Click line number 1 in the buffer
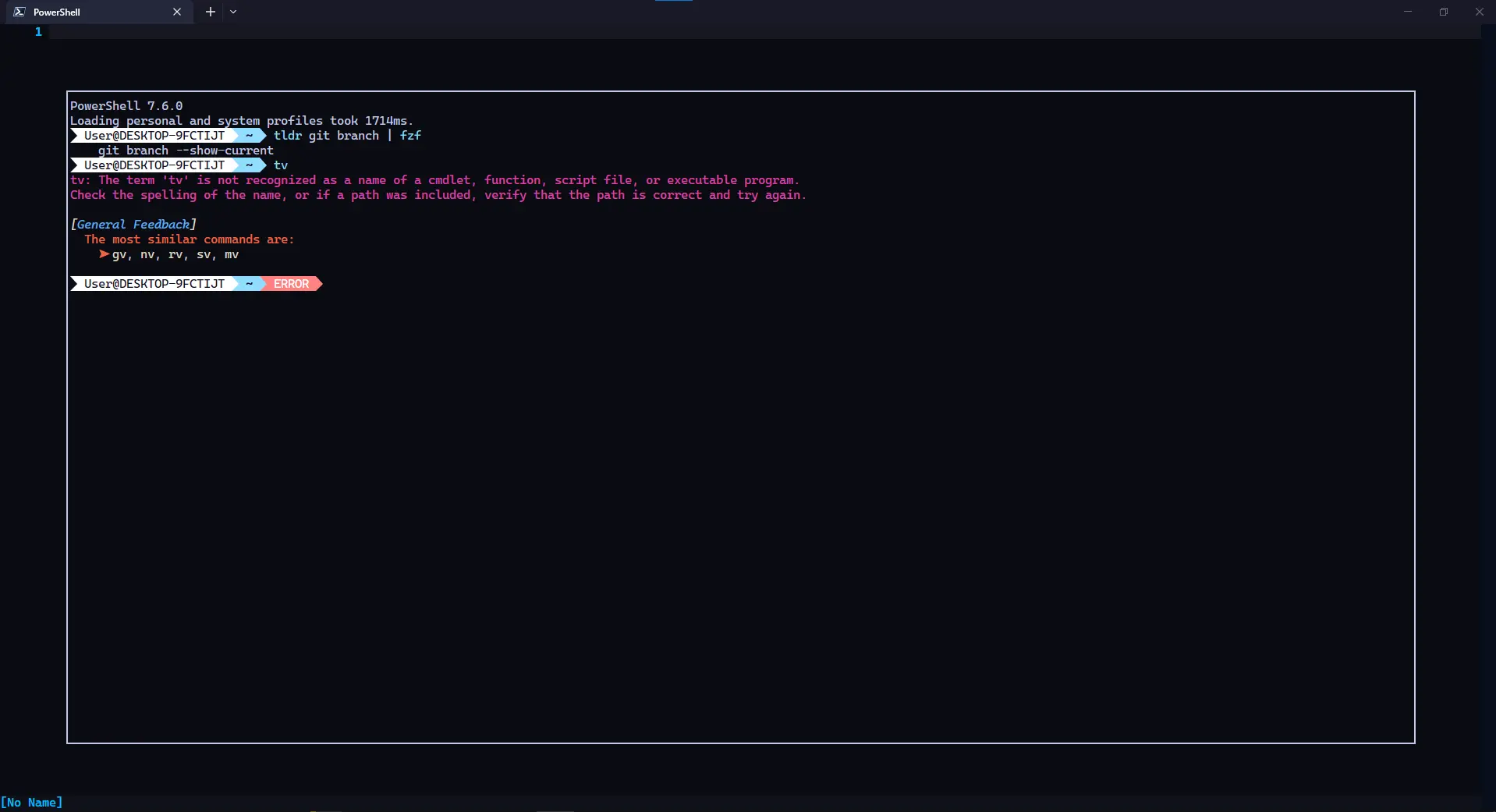The image size is (1496, 812). [x=38, y=33]
